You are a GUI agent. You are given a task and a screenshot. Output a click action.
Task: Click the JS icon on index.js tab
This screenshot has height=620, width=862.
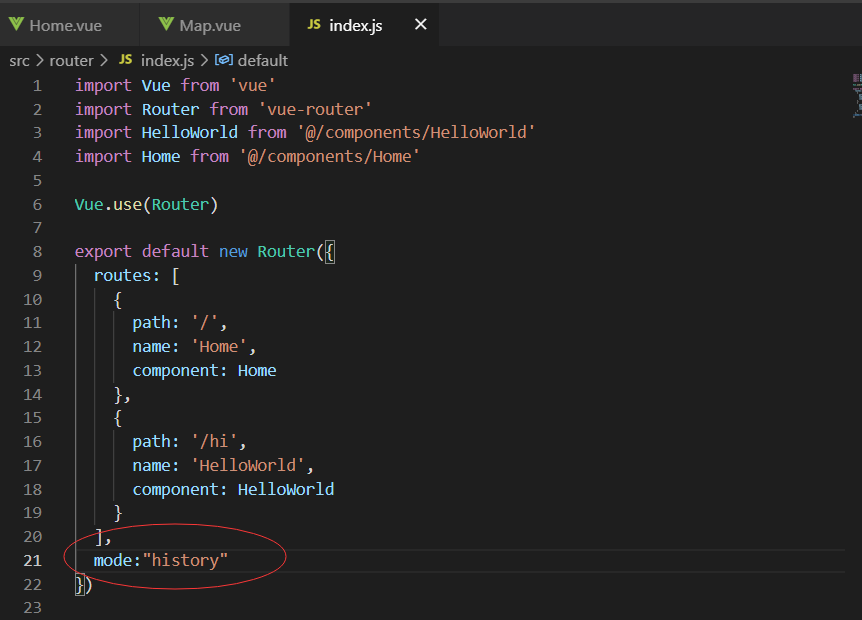[314, 24]
